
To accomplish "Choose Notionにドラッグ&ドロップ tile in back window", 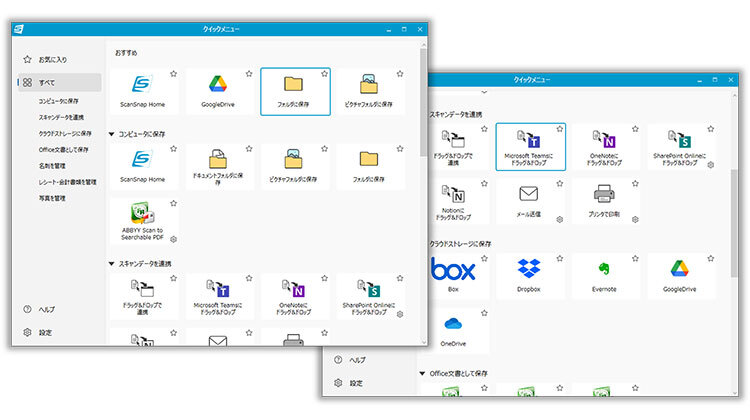I will click(458, 201).
